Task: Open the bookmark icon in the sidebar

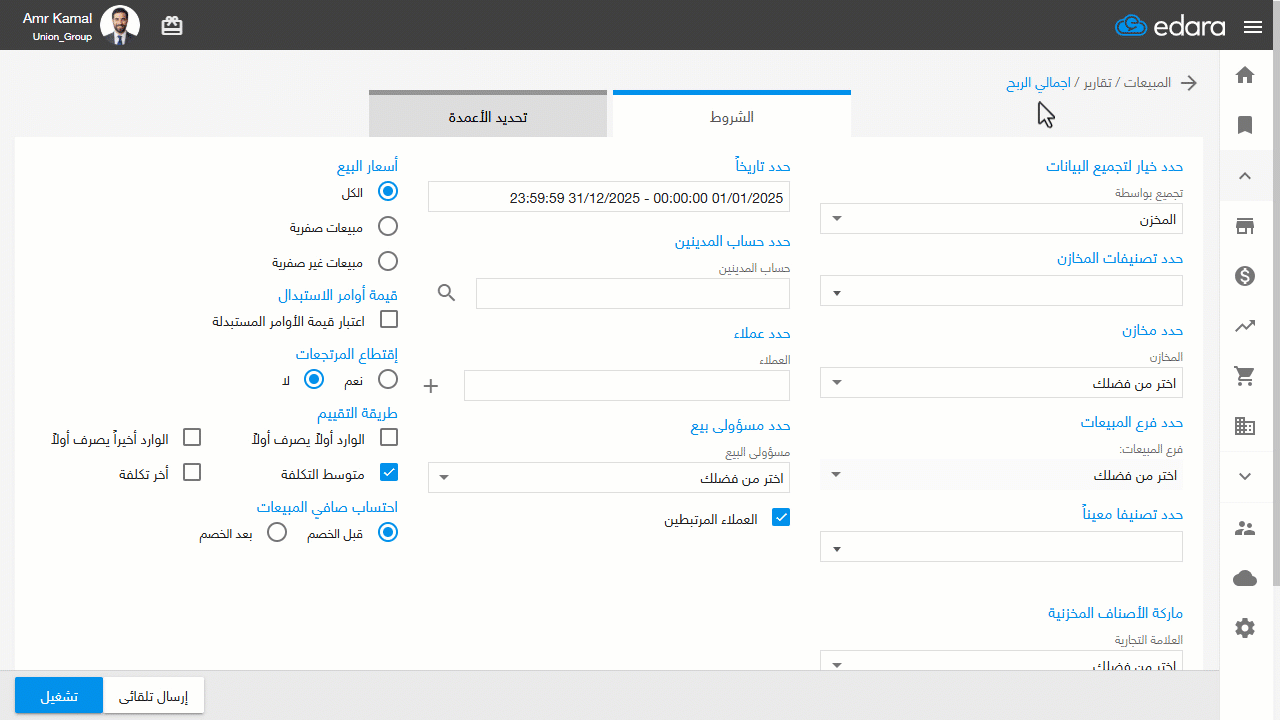Action: [1245, 125]
